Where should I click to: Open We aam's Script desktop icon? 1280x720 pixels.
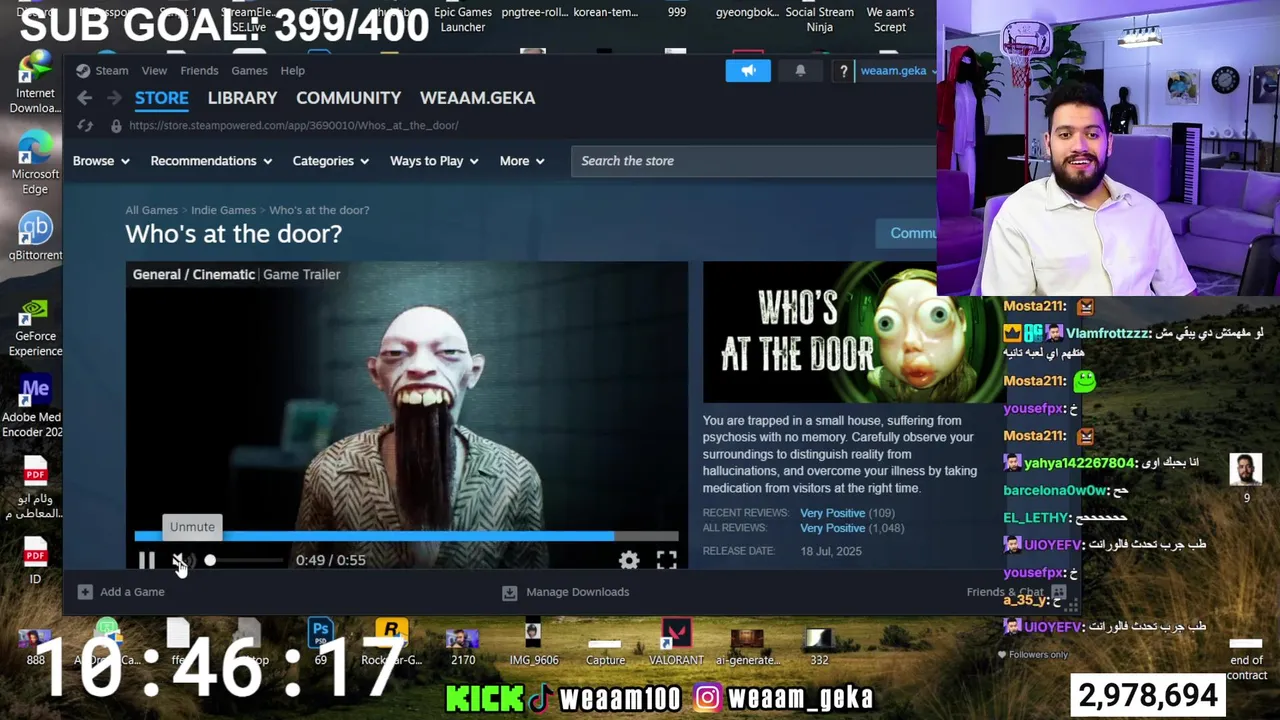click(890, 19)
